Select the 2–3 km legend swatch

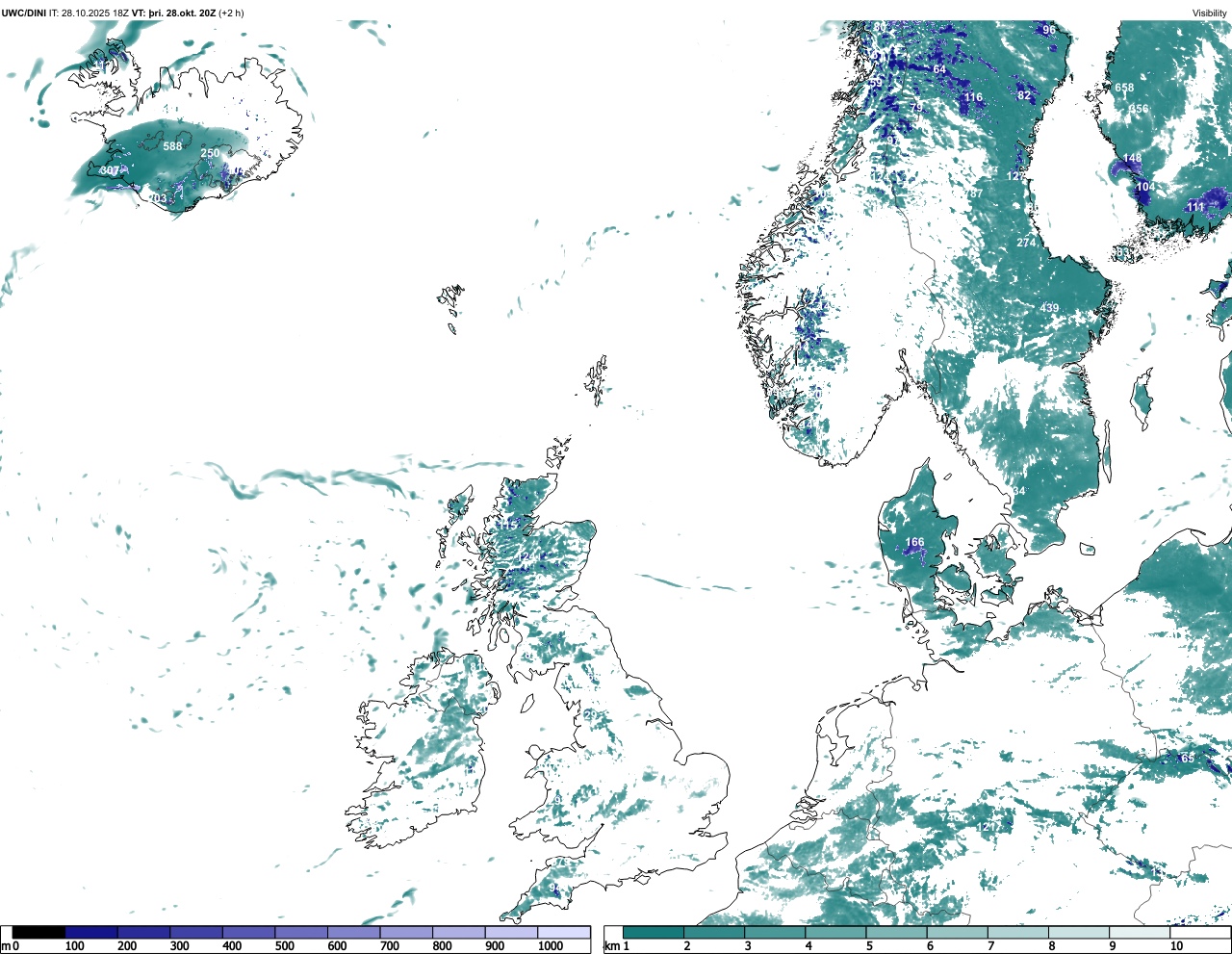(x=714, y=932)
